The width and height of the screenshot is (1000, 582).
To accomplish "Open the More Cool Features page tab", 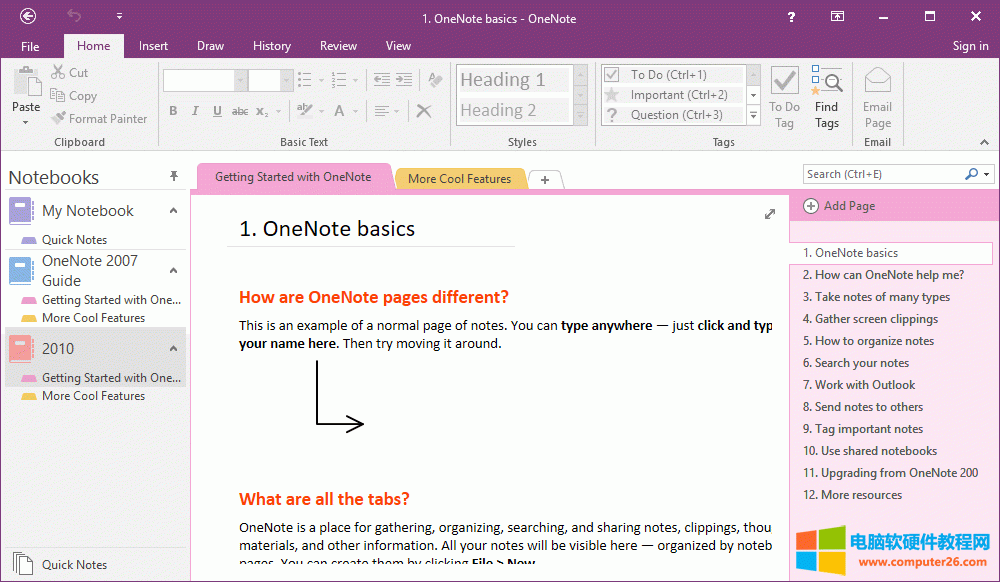I will pyautogui.click(x=459, y=178).
